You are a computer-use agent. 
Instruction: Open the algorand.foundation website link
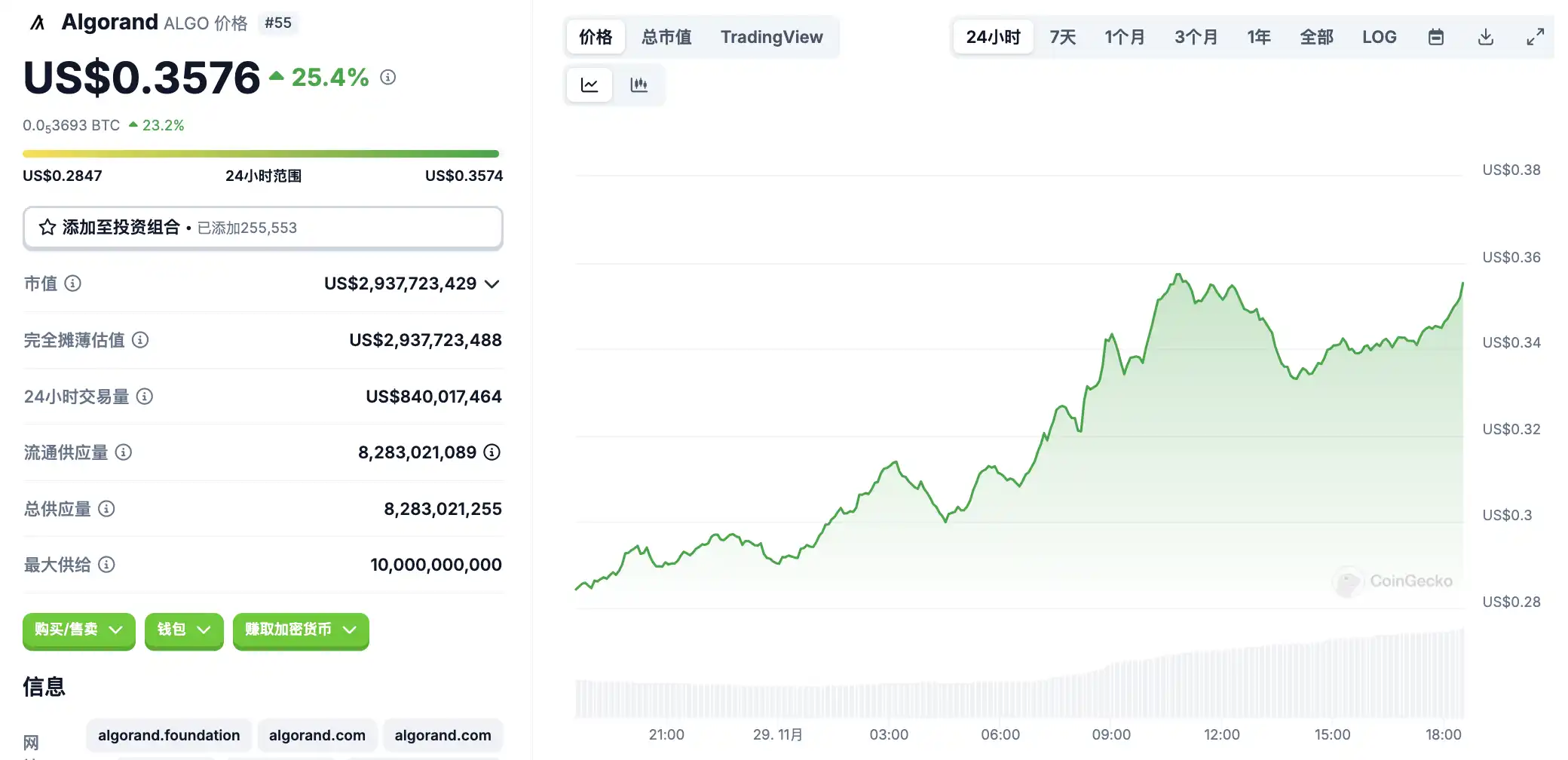pyautogui.click(x=169, y=735)
